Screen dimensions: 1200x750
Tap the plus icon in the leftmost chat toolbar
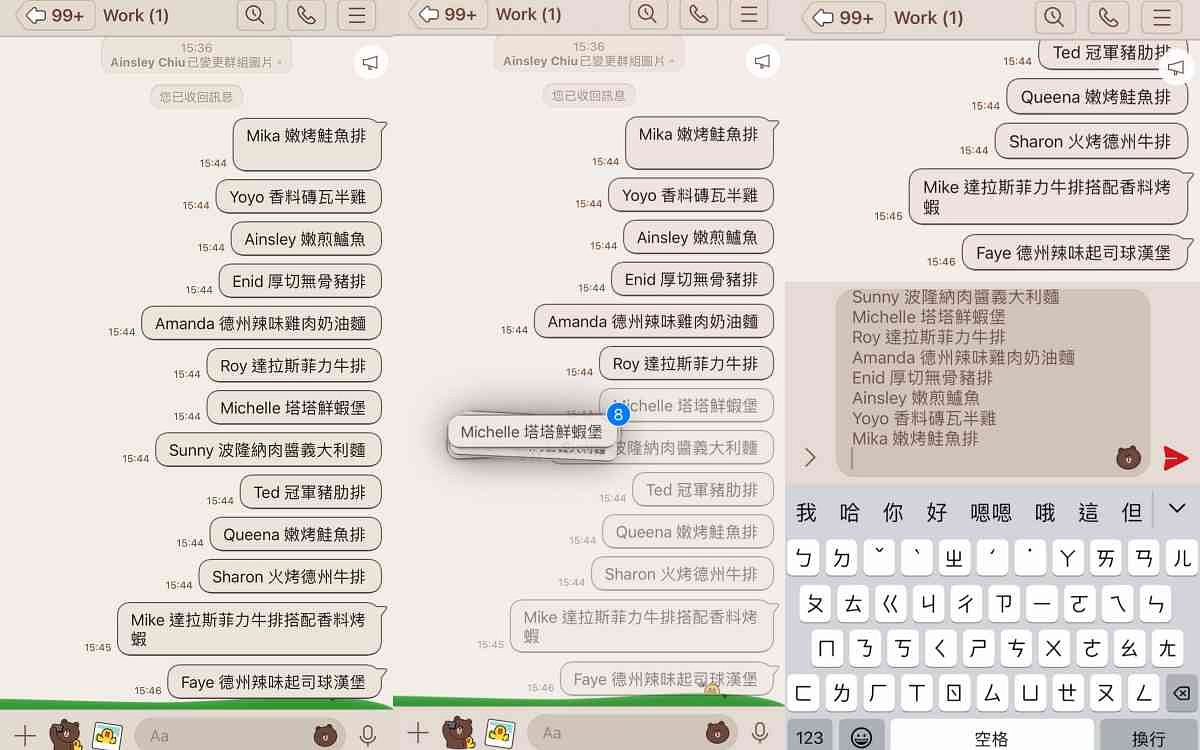coord(25,735)
